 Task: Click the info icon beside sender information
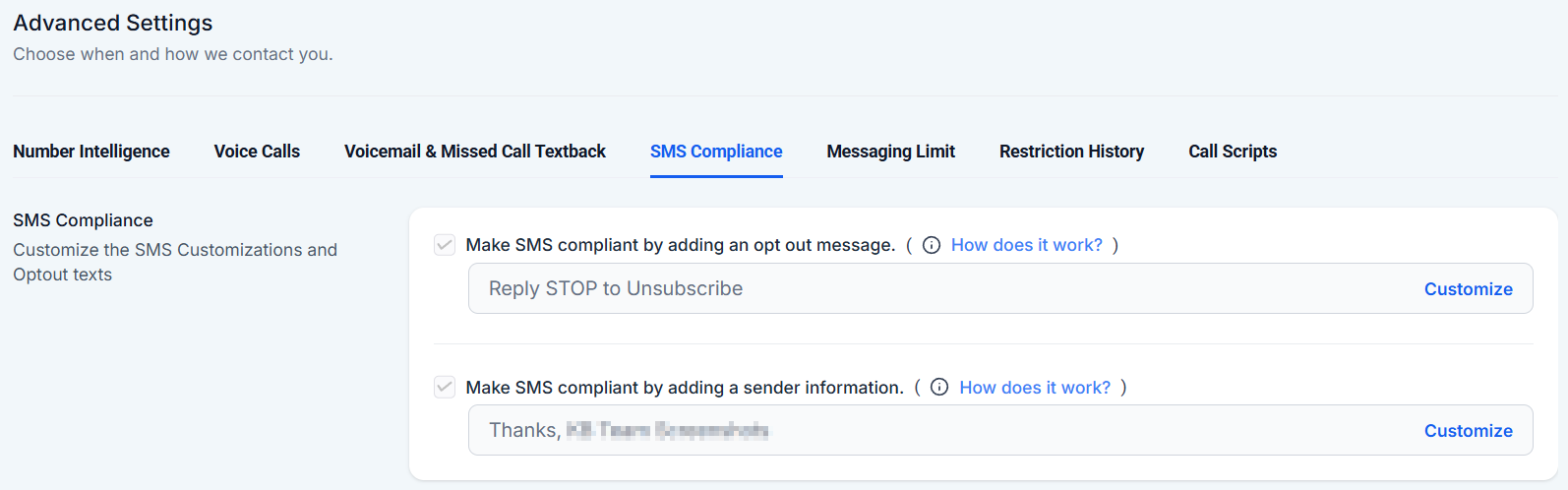click(939, 388)
